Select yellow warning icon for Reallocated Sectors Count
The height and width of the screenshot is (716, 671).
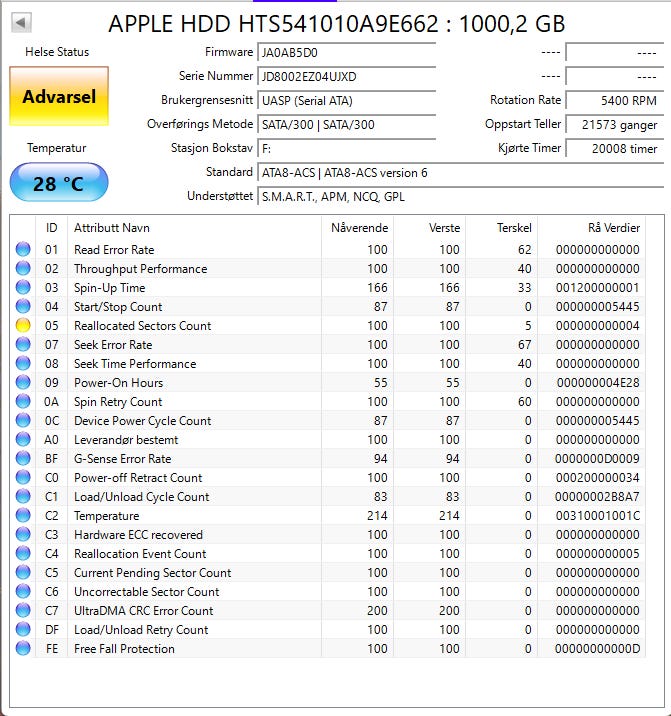pos(23,325)
